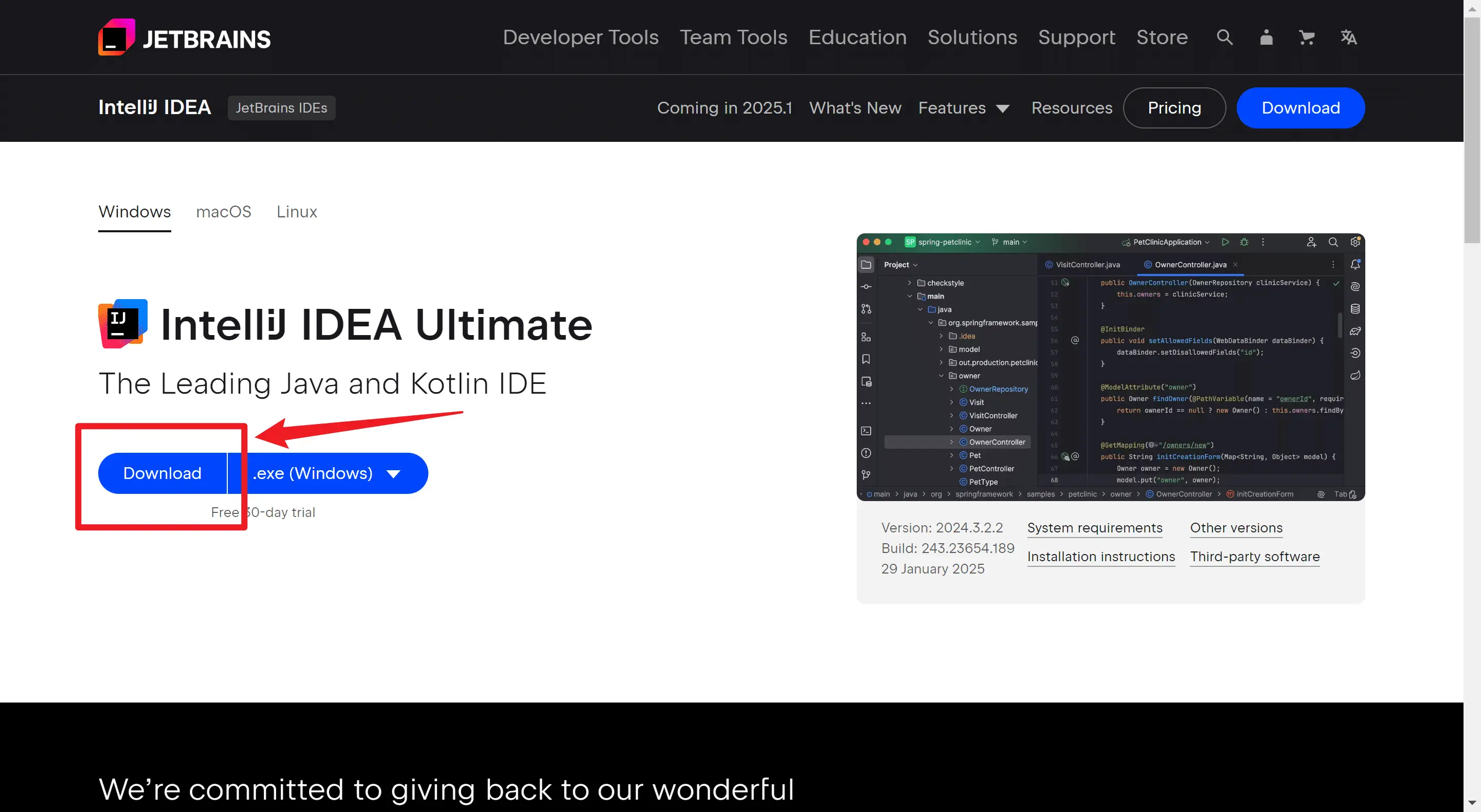The image size is (1481, 812).
Task: Open the shopping cart icon
Action: click(1307, 38)
